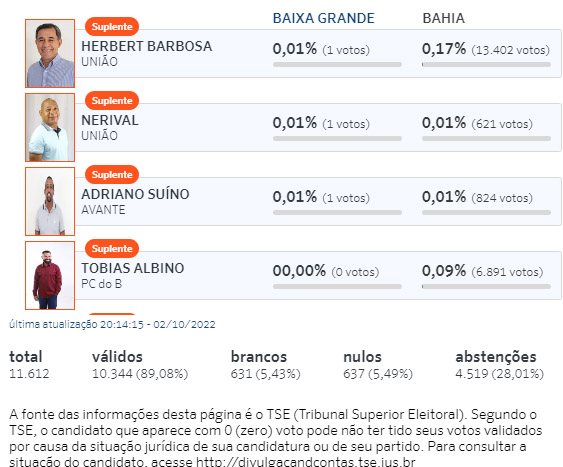563x467 pixels.
Task: Click the Suplente badge above Nerival
Action: pos(112,101)
